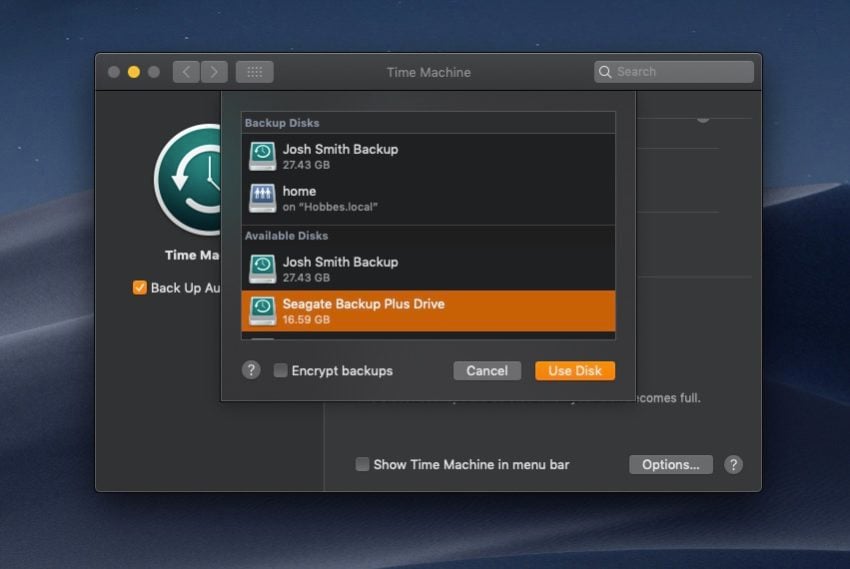The width and height of the screenshot is (850, 569).
Task: Enable the Encrypt backups checkbox
Action: pyautogui.click(x=280, y=370)
